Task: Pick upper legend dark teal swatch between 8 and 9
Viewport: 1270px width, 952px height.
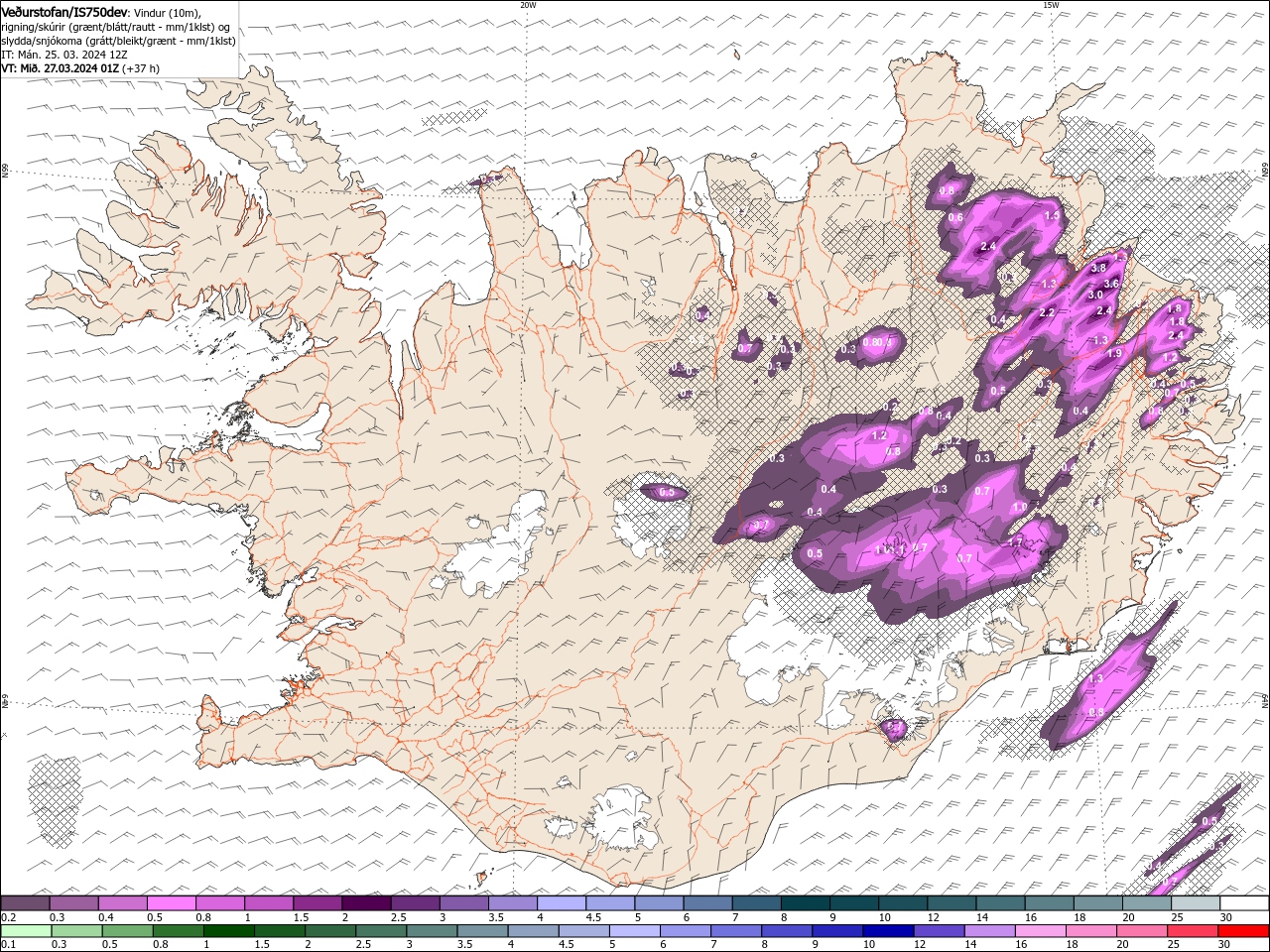Action: pyautogui.click(x=806, y=903)
